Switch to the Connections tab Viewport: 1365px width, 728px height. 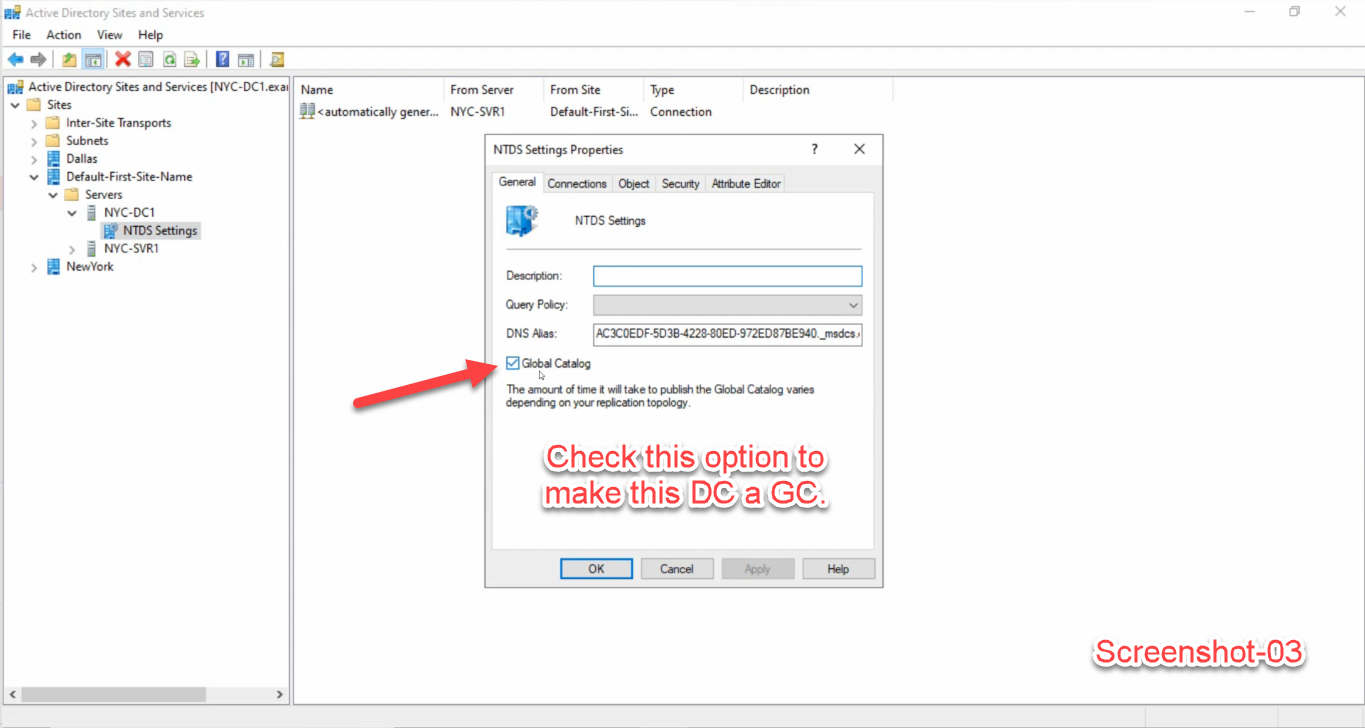[577, 184]
